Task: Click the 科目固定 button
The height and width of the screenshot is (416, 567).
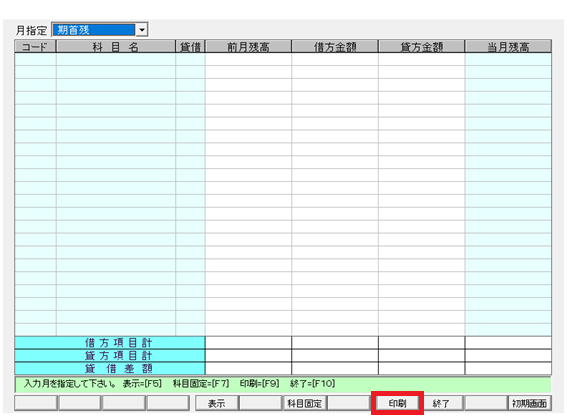Action: pyautogui.click(x=304, y=403)
